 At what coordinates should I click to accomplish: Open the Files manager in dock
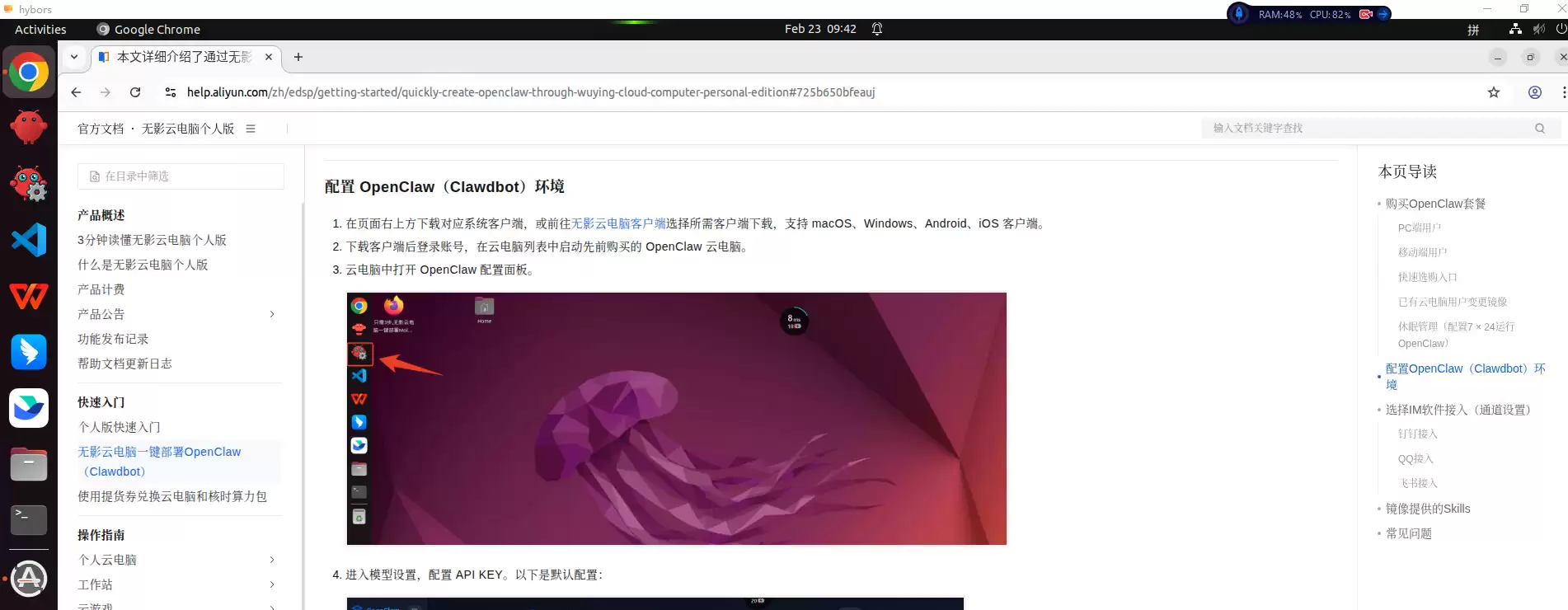29,464
